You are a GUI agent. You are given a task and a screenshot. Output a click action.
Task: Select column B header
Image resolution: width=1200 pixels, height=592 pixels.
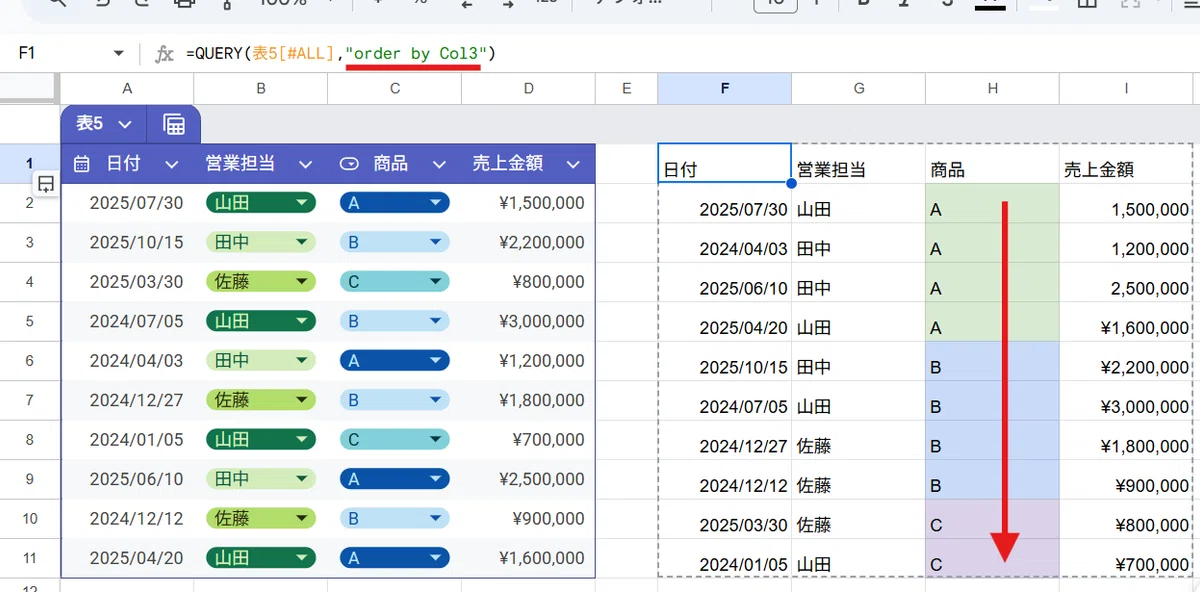pos(261,89)
